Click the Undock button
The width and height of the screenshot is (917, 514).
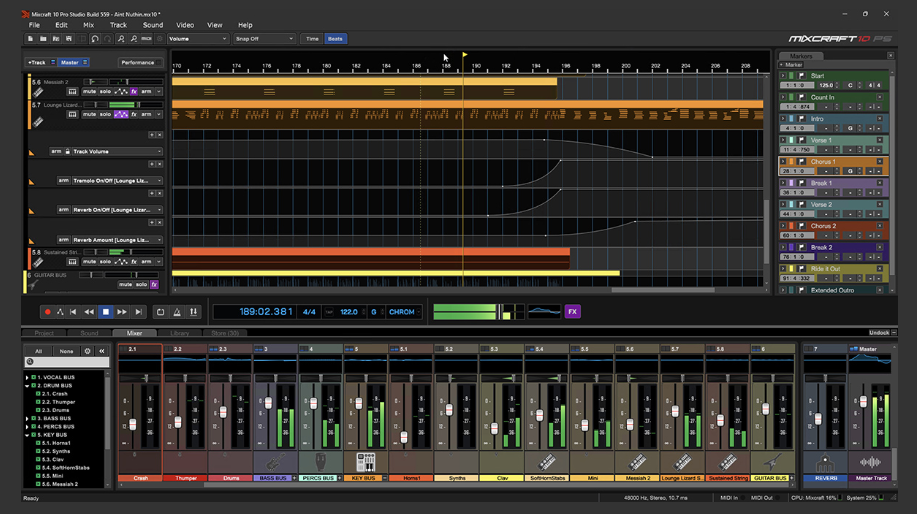[878, 333]
